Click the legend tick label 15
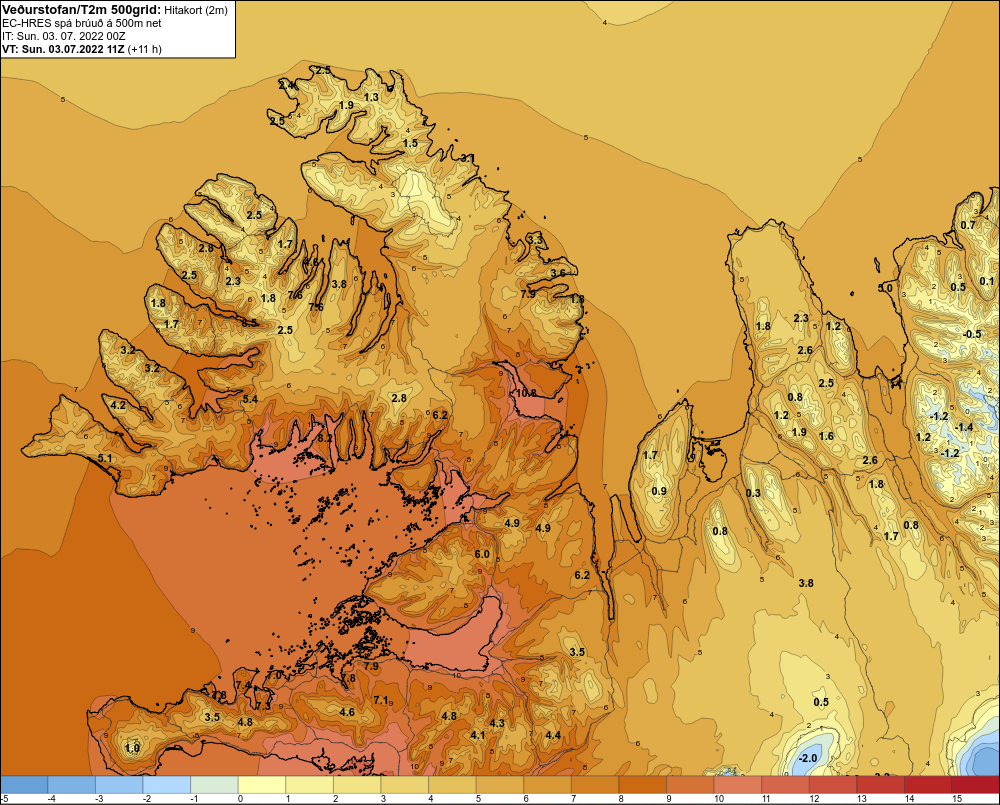The width and height of the screenshot is (1000, 805). coord(957,799)
